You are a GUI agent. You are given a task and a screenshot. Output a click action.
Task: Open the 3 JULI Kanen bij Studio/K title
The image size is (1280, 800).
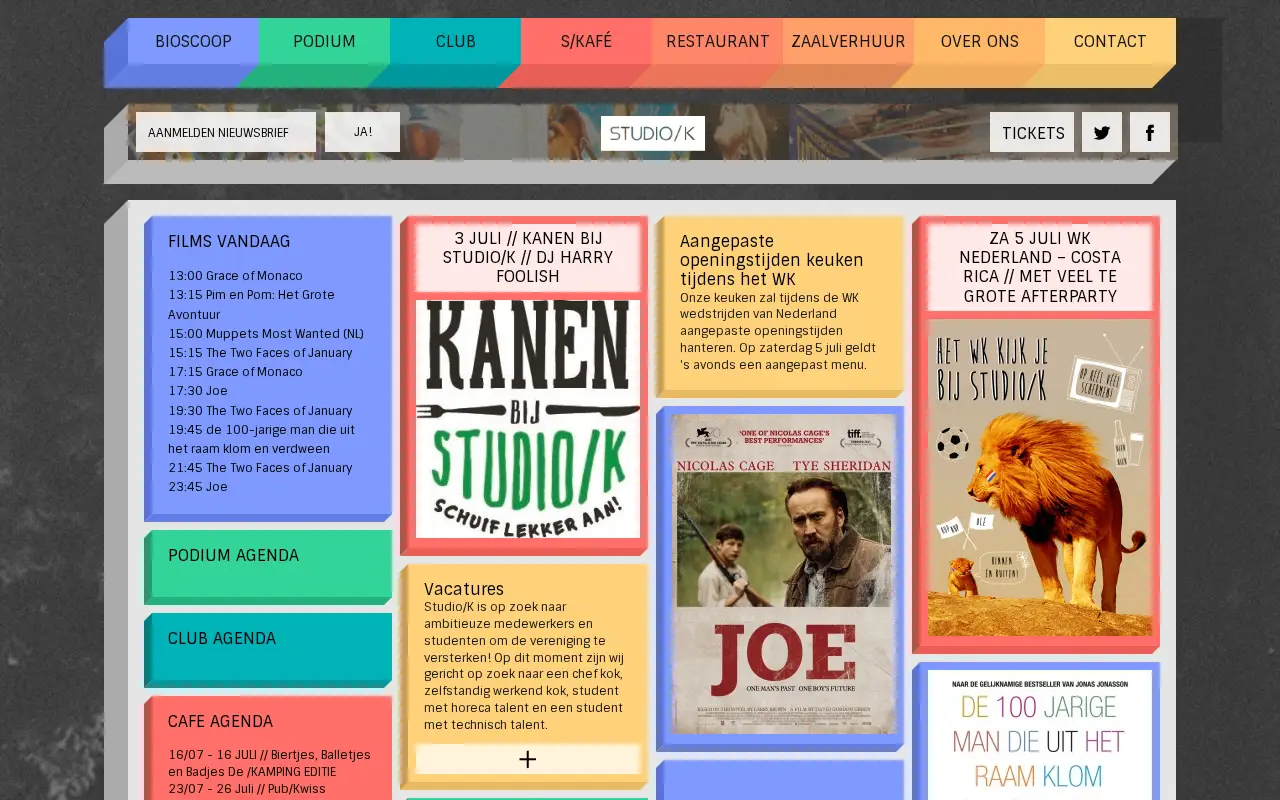(528, 257)
